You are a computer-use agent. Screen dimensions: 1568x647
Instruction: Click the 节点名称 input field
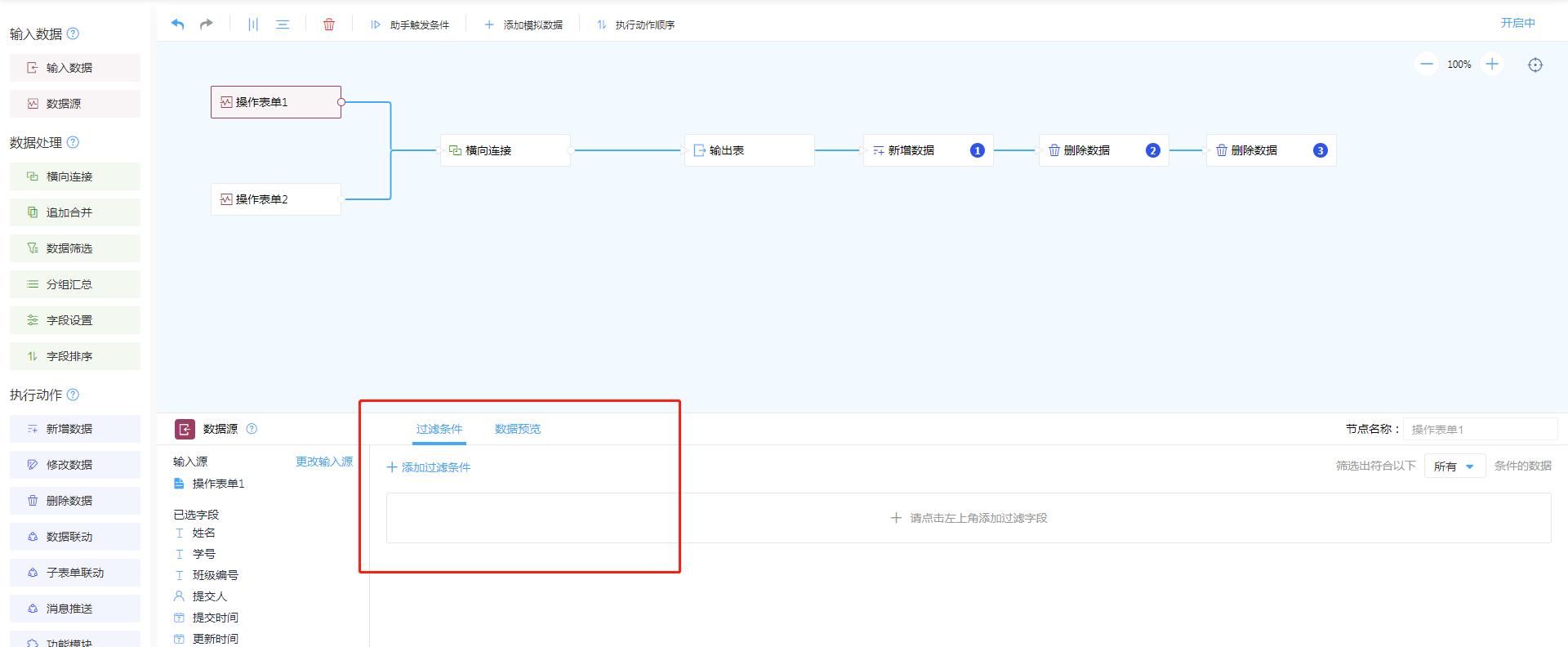point(1480,429)
